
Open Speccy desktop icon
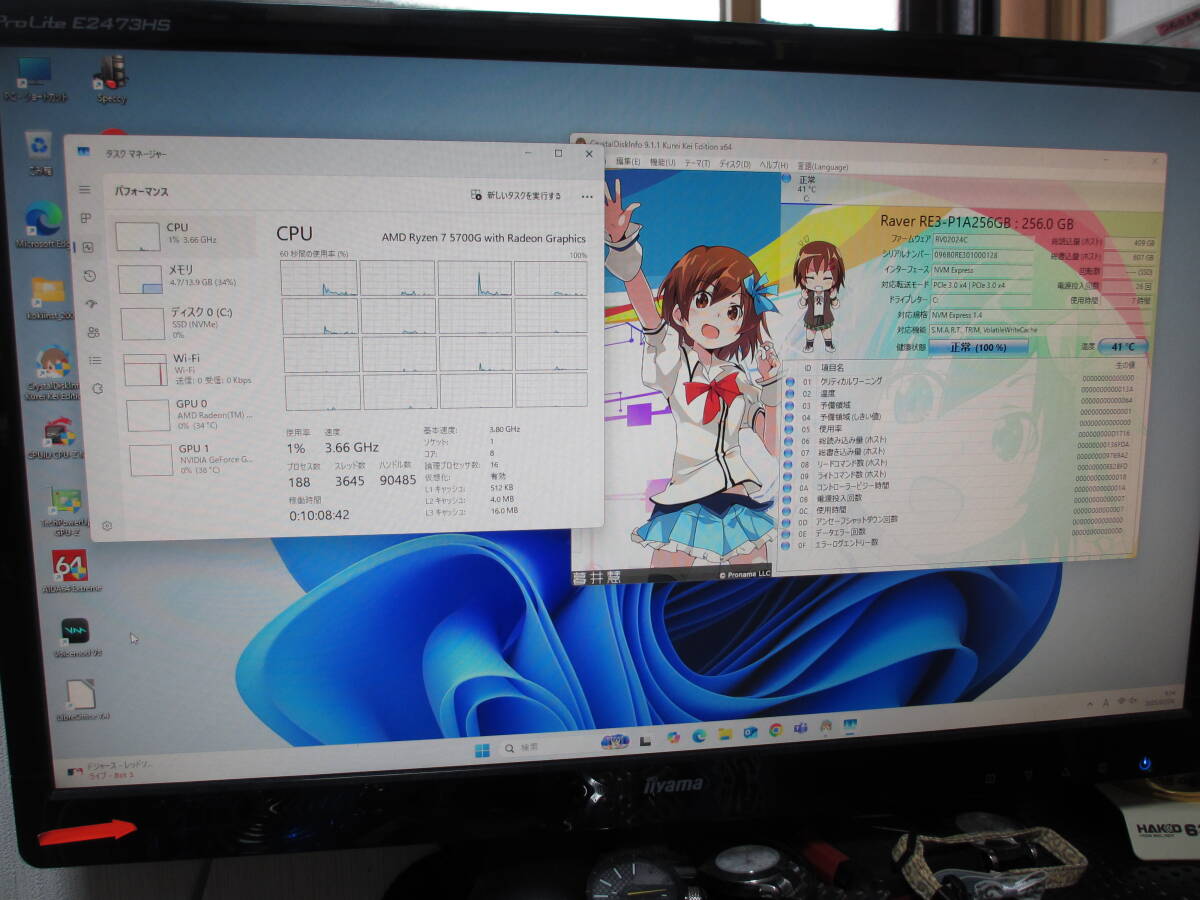pos(110,79)
